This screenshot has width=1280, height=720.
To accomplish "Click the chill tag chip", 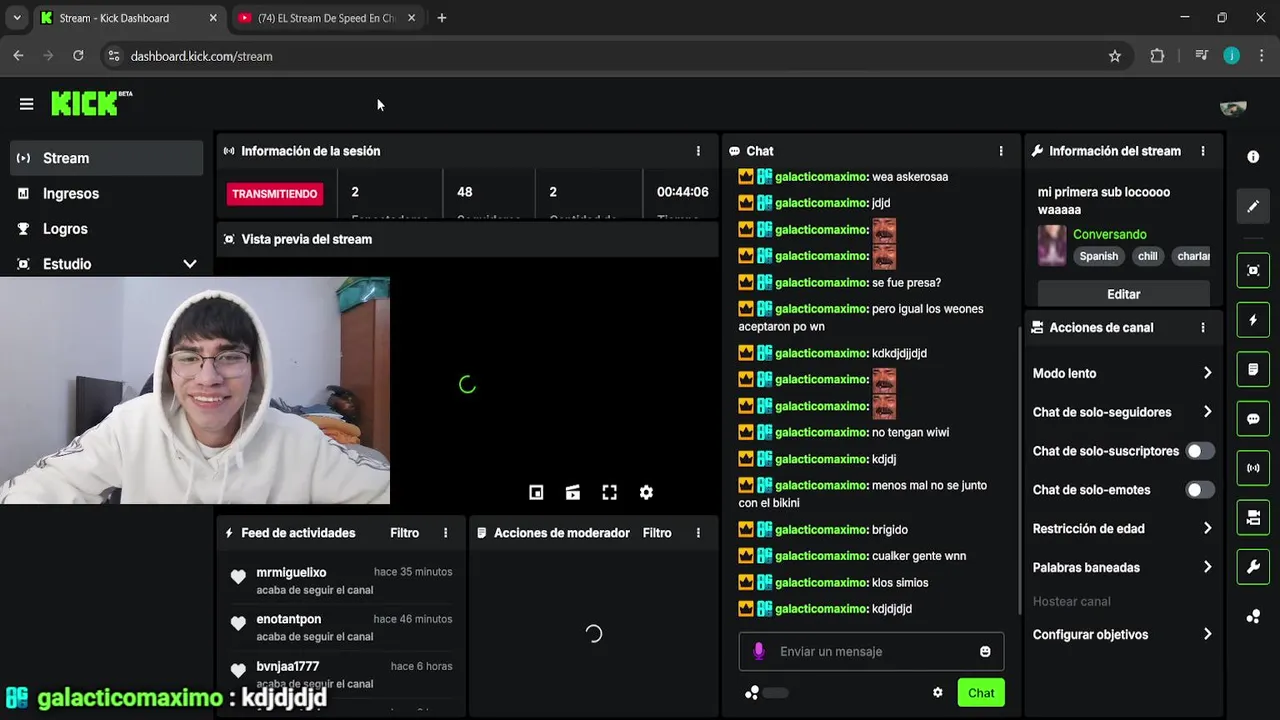I will click(x=1148, y=256).
